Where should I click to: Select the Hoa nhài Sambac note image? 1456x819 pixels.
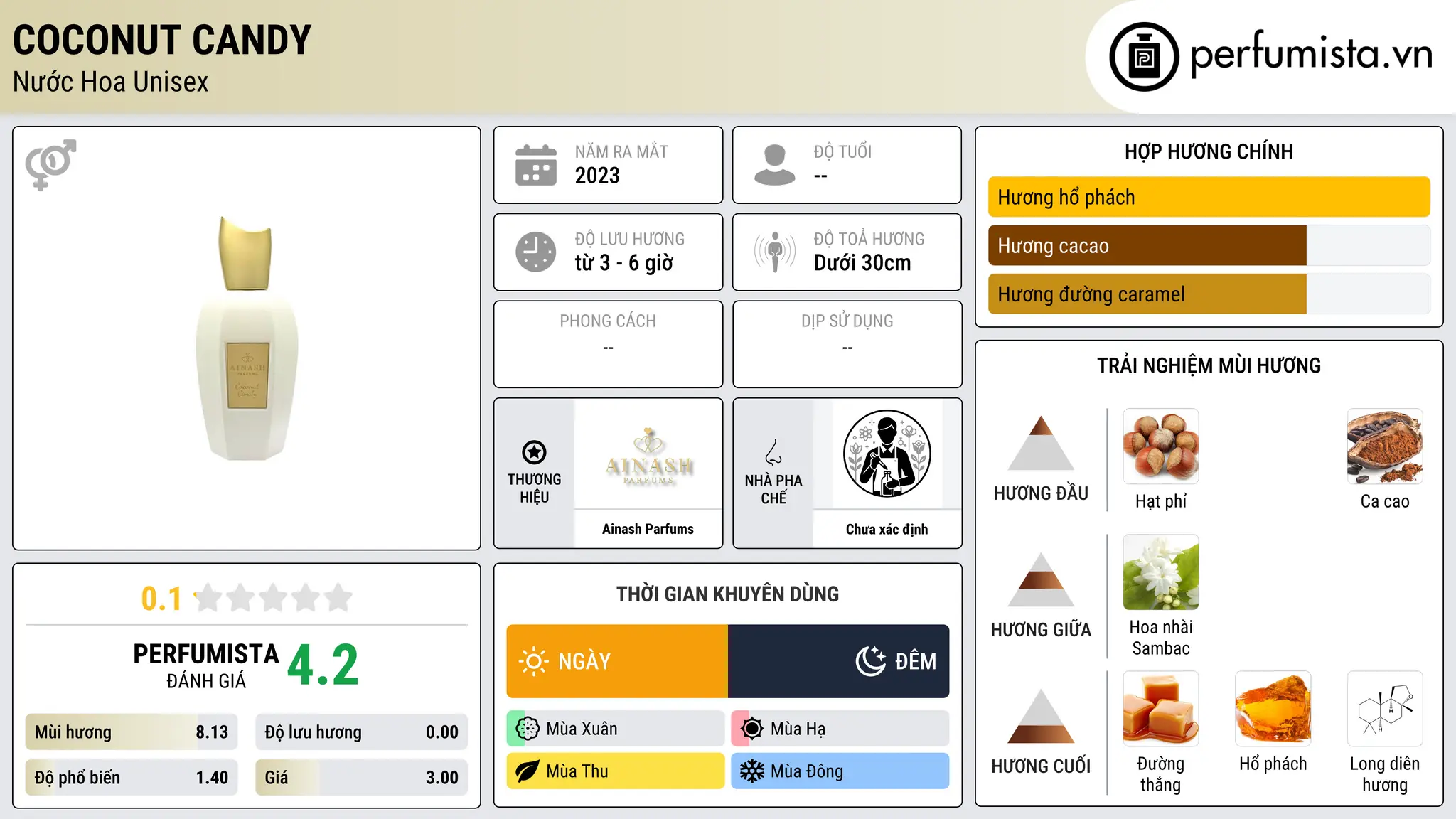coord(1161,572)
